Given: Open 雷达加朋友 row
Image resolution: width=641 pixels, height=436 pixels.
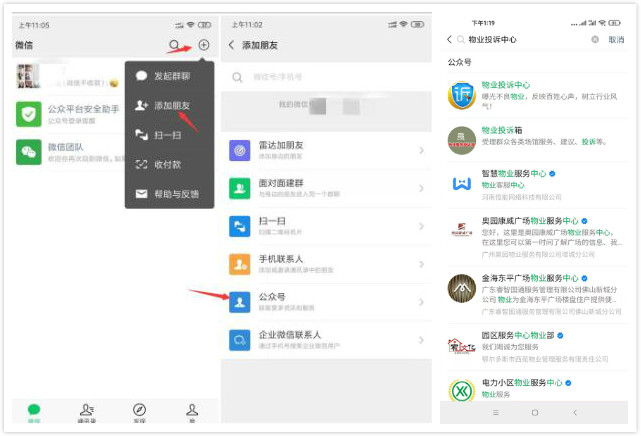Looking at the screenshot, I should tap(326, 150).
